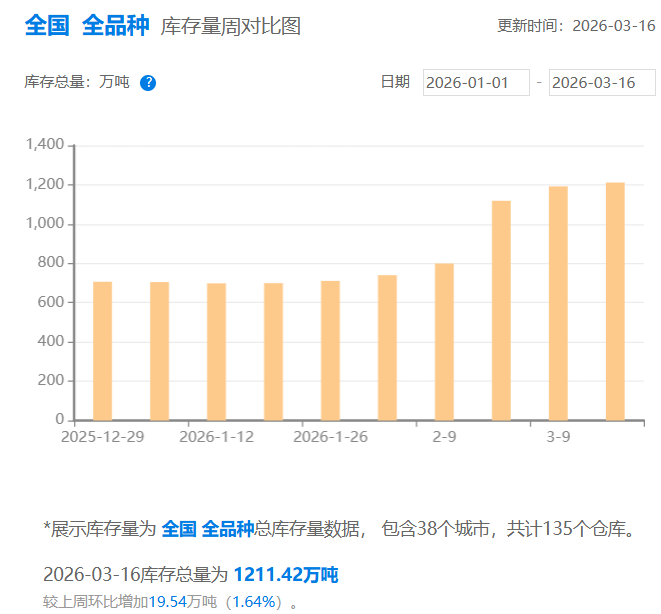The width and height of the screenshot is (661, 614).
Task: Click the bar between 2-9 and 3-9
Action: coord(501,310)
